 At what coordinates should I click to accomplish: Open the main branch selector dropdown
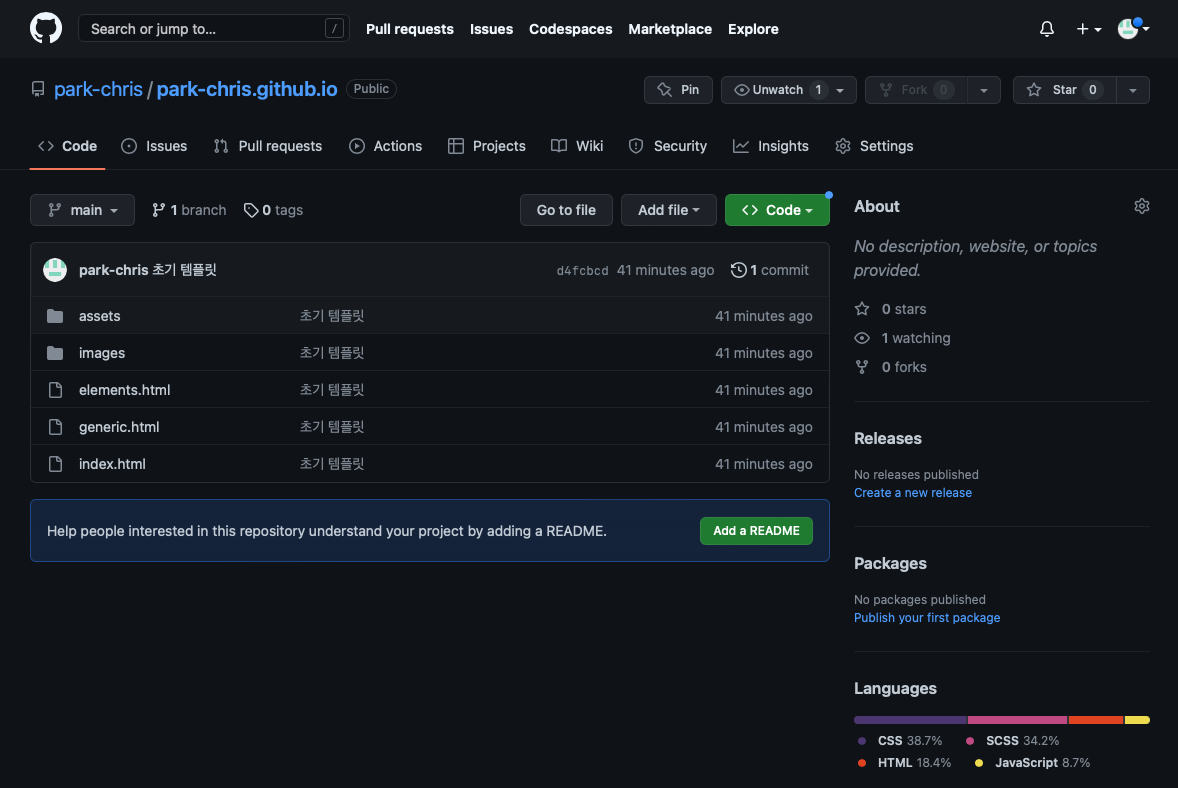click(x=83, y=210)
